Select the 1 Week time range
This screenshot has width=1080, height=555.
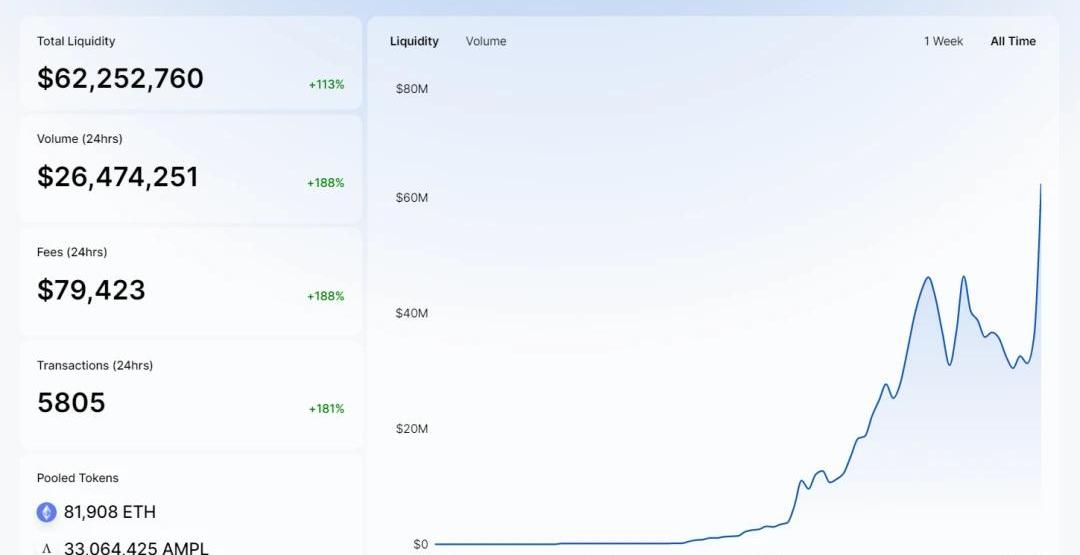pos(943,41)
